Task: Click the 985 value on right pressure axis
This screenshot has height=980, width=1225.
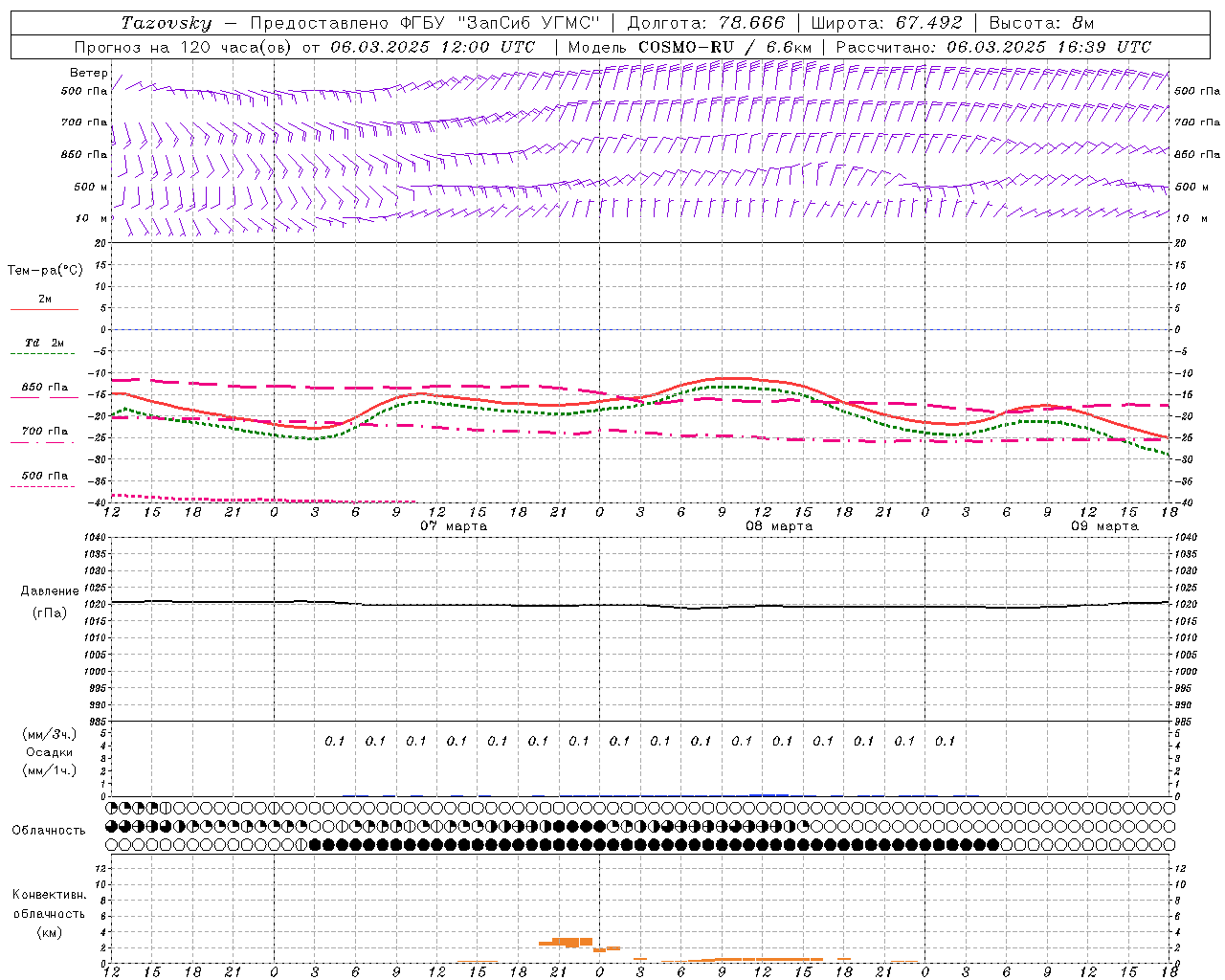Action: tap(1185, 722)
